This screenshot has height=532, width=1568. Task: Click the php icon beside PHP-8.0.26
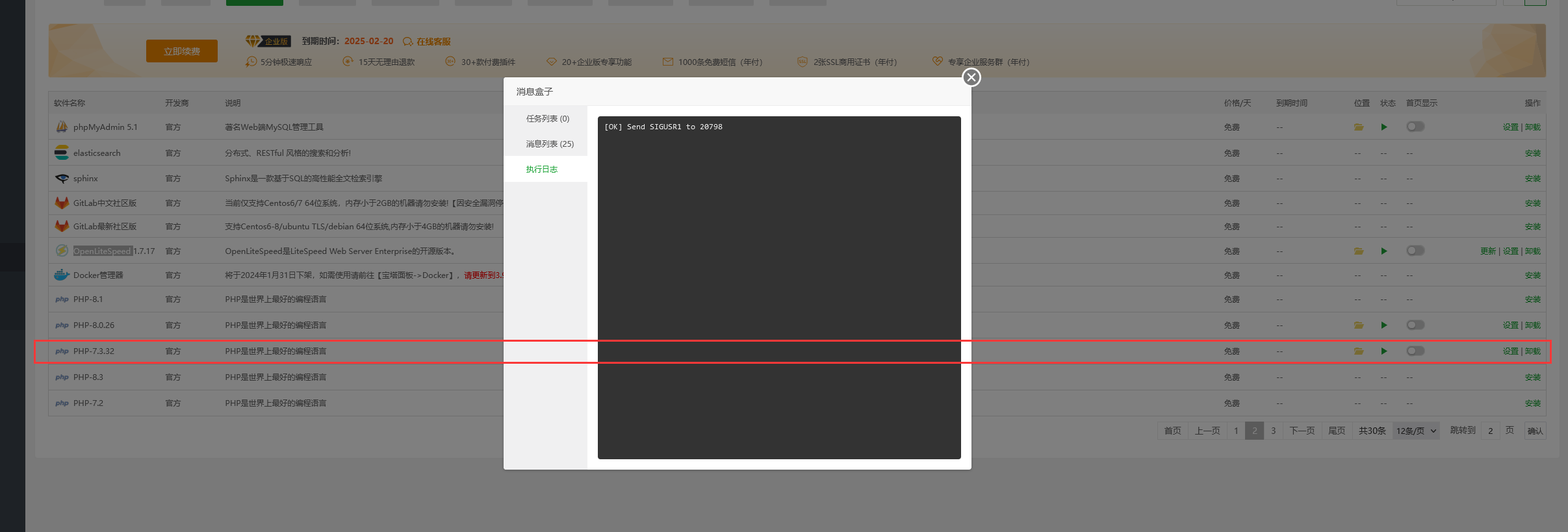pyautogui.click(x=62, y=325)
